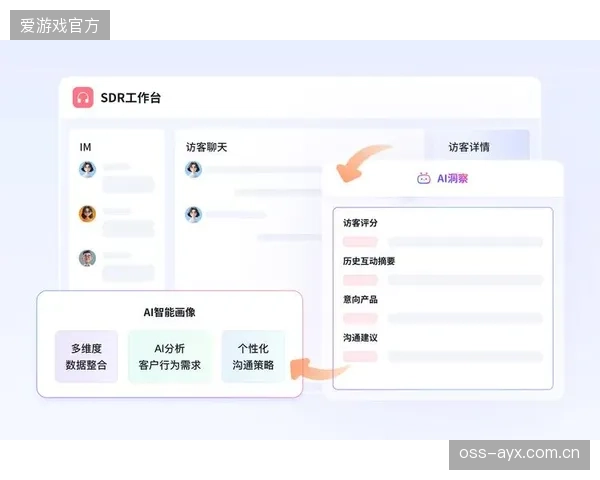
Task: Click the pink tag under 历史互动摘要
Action: 360,280
